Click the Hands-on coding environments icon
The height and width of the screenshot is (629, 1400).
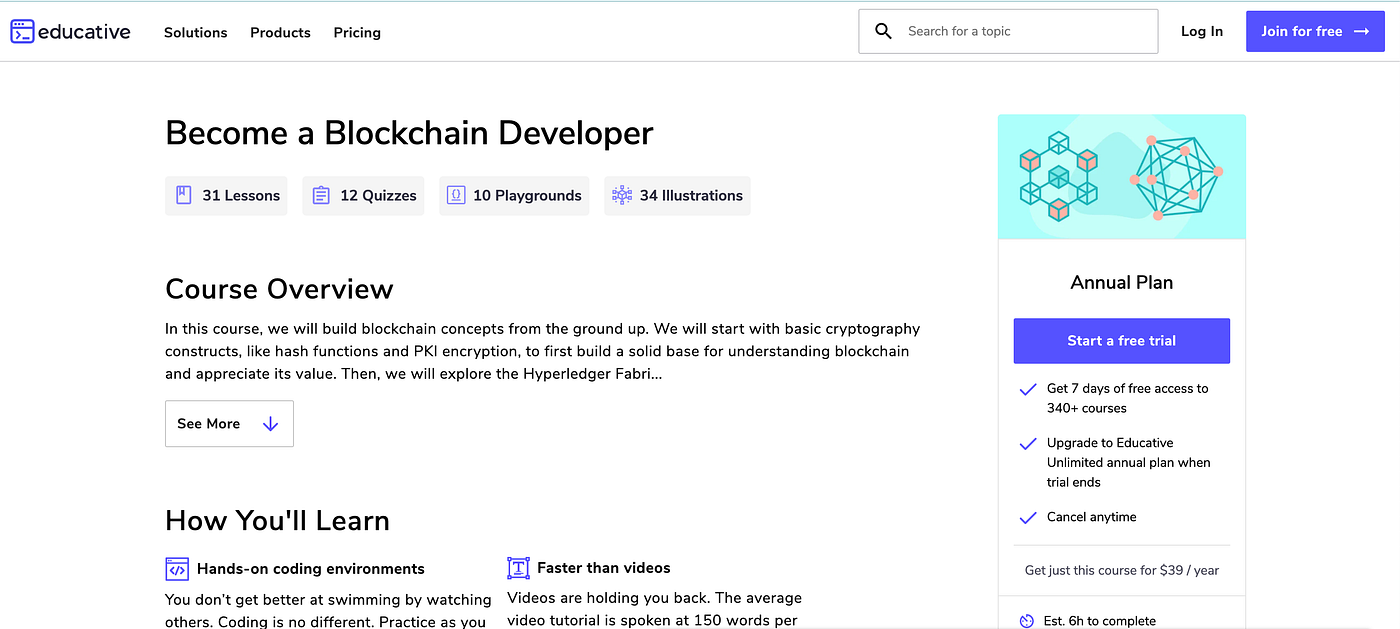[177, 569]
